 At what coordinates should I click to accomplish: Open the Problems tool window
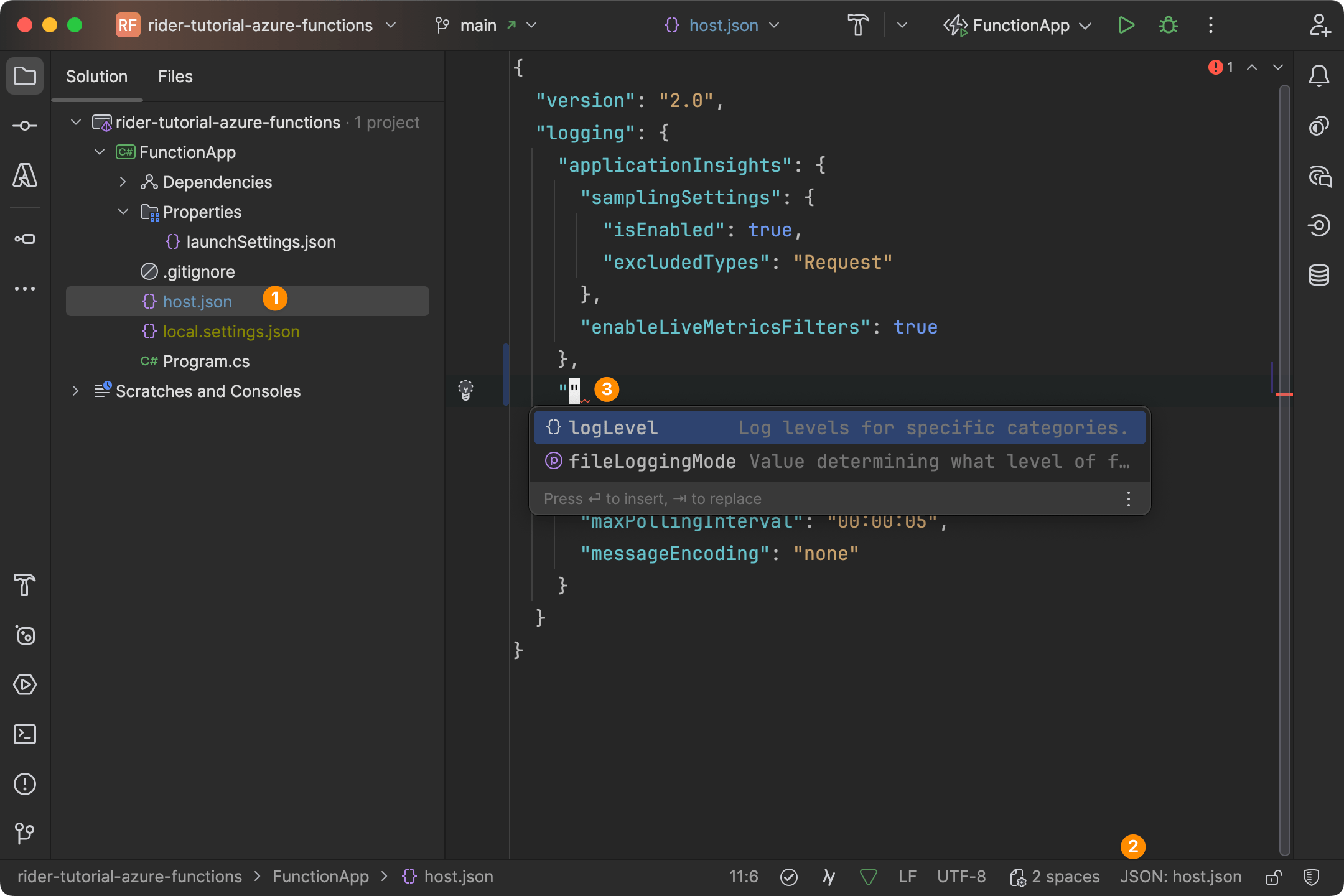point(25,783)
